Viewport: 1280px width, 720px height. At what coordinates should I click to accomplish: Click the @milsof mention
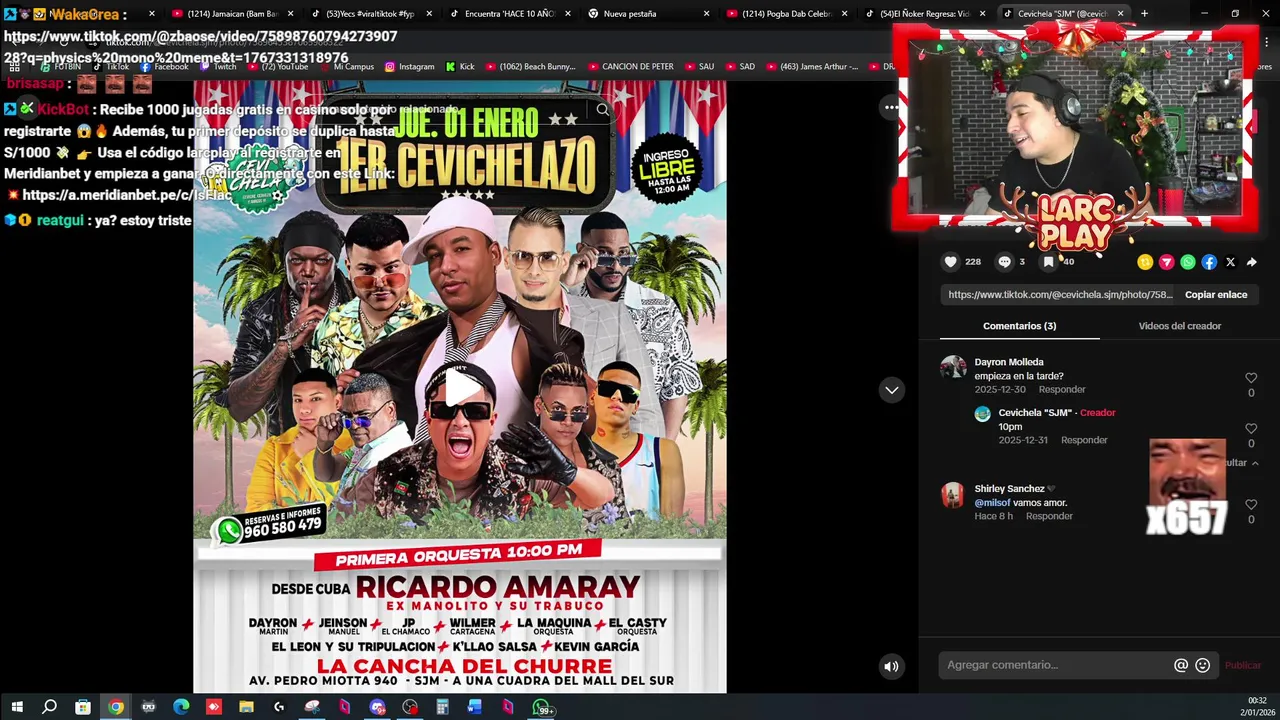[993, 503]
